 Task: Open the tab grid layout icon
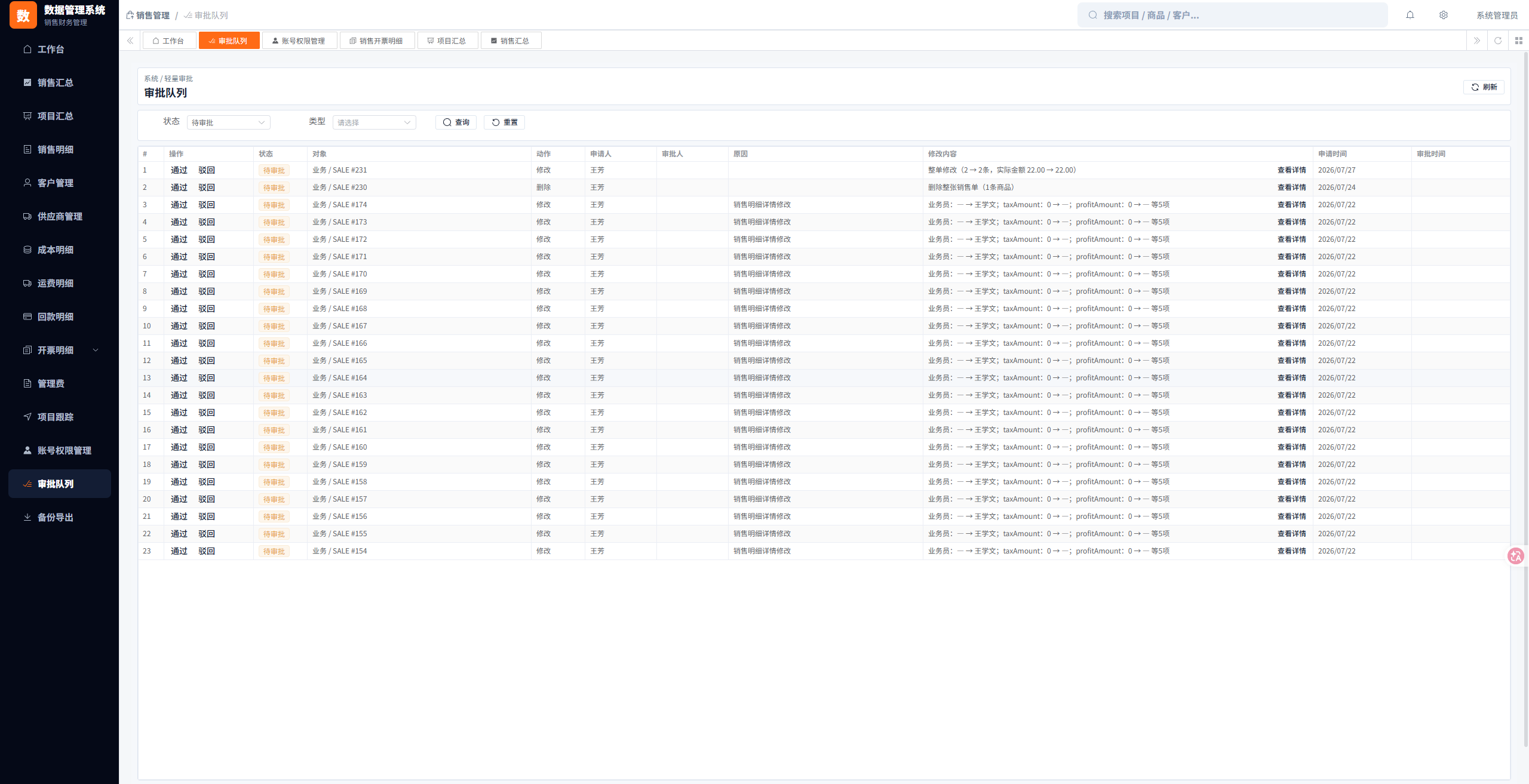tap(1519, 41)
